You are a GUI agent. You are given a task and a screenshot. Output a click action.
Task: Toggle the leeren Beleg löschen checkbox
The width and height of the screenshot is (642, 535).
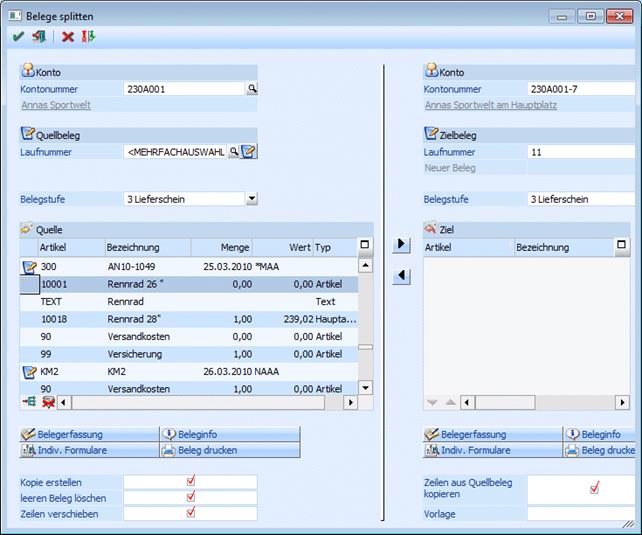(191, 497)
